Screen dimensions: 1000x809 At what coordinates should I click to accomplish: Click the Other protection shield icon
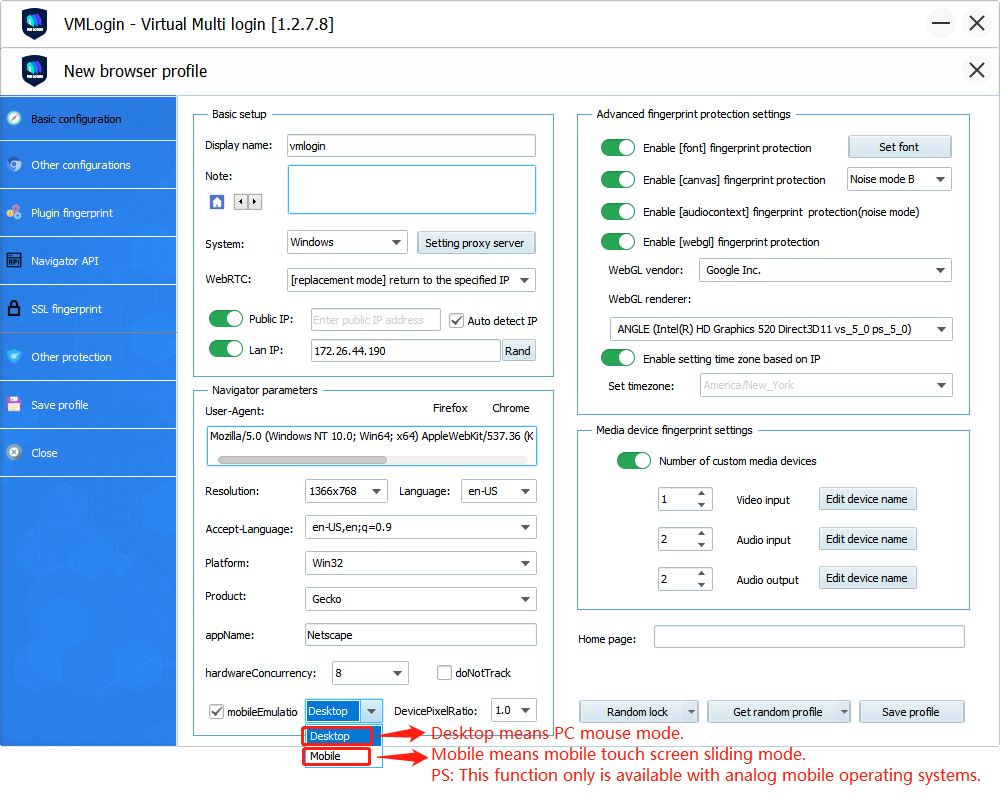click(x=14, y=357)
